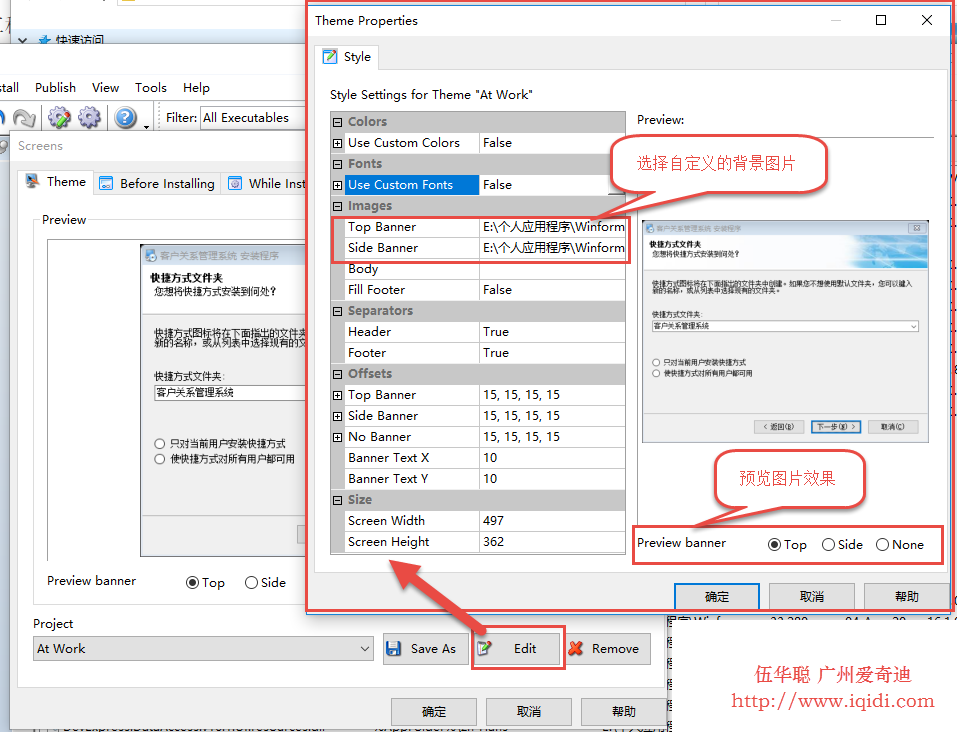Viewport: 957px width, 732px height.
Task: Click the Remove theme button
Action: [607, 648]
